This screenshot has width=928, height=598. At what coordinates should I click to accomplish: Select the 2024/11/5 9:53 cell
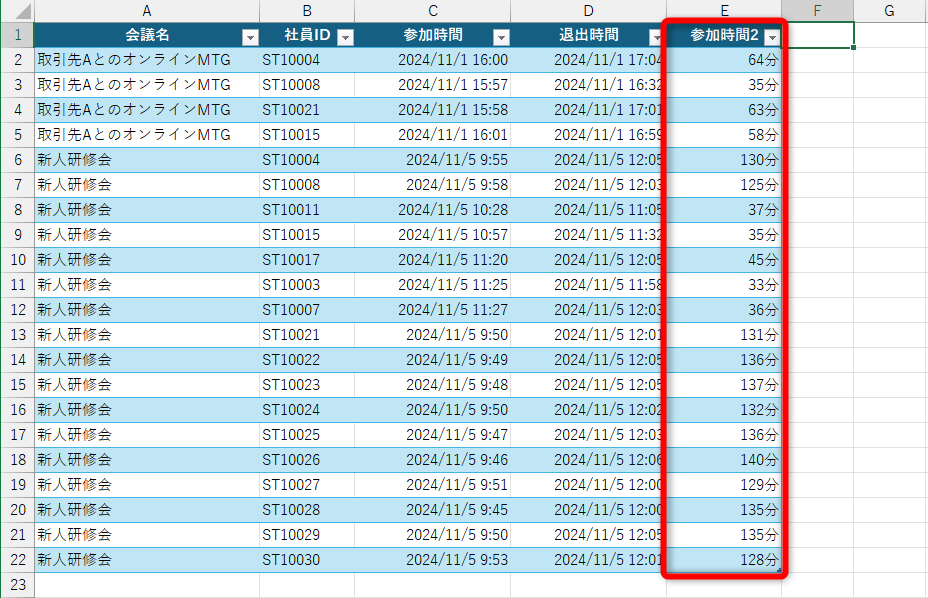pyautogui.click(x=433, y=560)
